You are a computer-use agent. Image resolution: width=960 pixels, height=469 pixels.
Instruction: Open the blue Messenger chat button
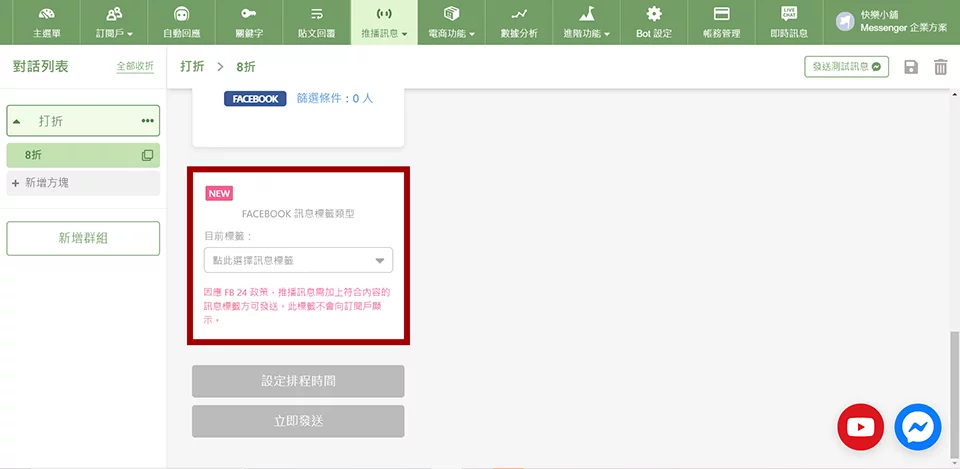click(x=918, y=427)
